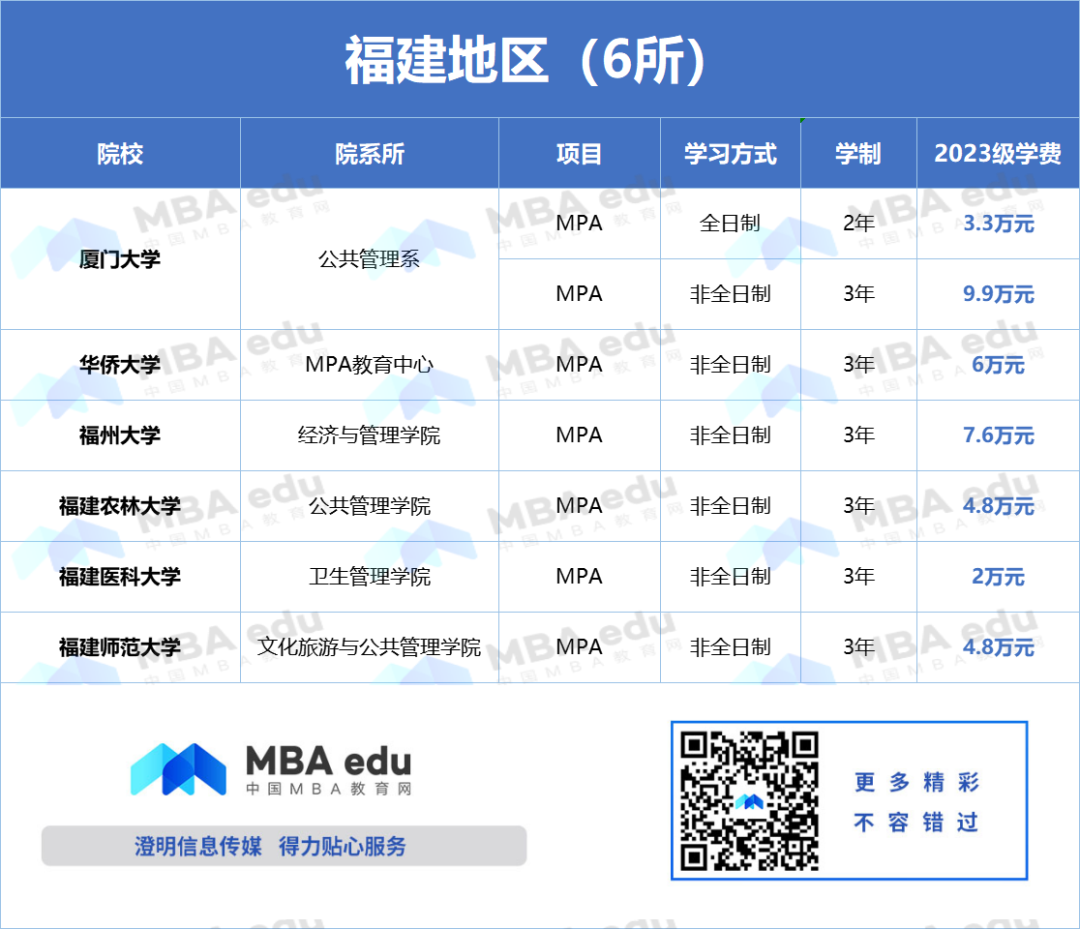Click the QR code image

tap(749, 801)
